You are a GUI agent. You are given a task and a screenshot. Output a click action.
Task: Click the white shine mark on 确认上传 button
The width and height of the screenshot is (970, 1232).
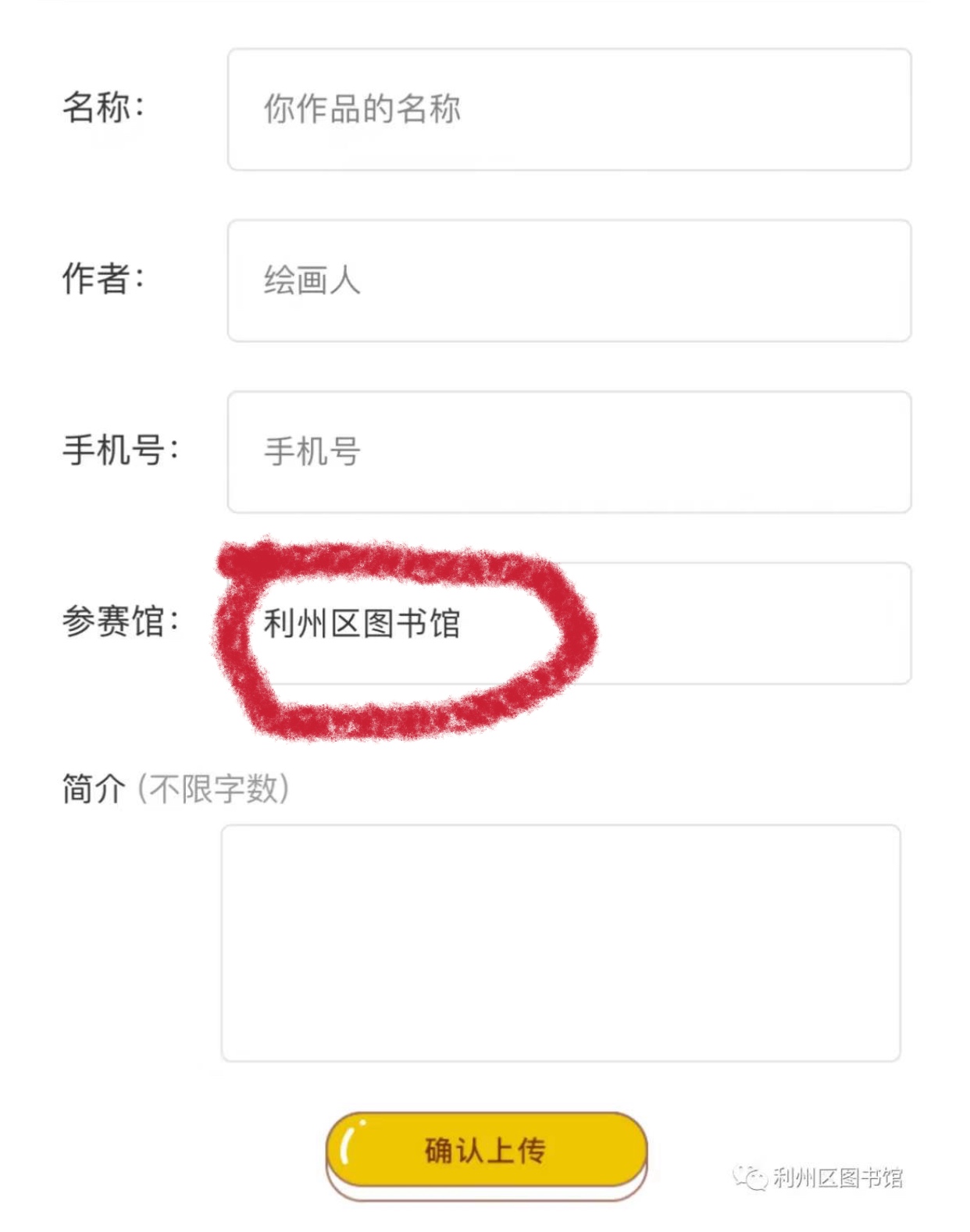(349, 1141)
